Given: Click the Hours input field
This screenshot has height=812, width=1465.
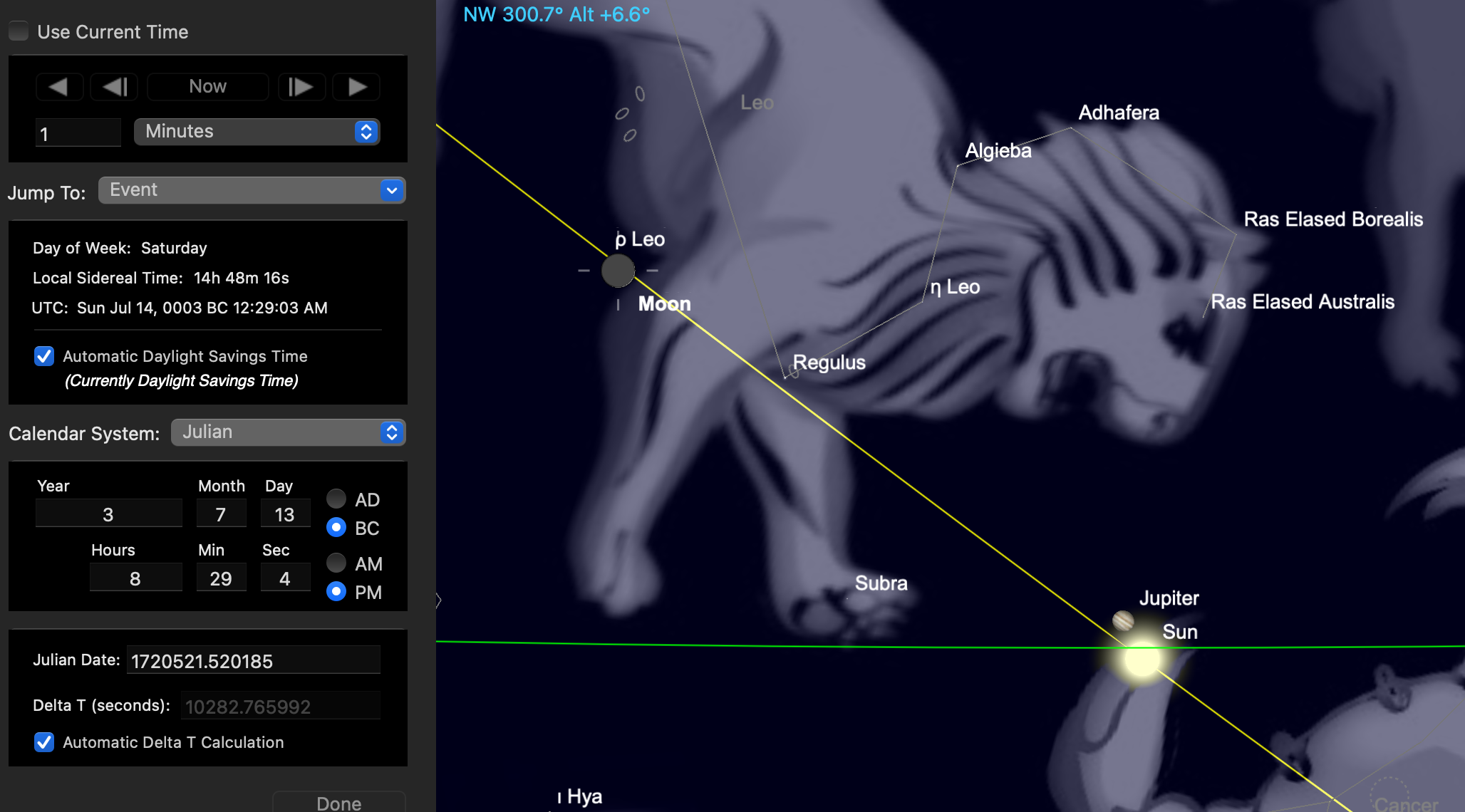Looking at the screenshot, I should 135,578.
